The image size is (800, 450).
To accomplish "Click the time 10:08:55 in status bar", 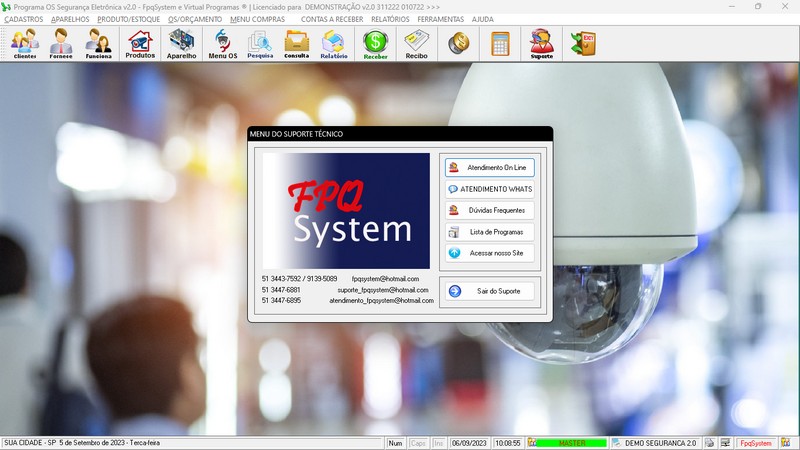I will (508, 443).
